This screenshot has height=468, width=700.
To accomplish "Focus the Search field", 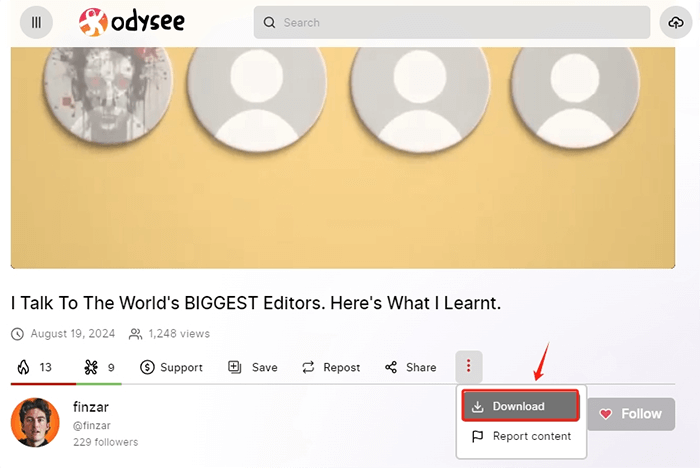I will click(452, 22).
